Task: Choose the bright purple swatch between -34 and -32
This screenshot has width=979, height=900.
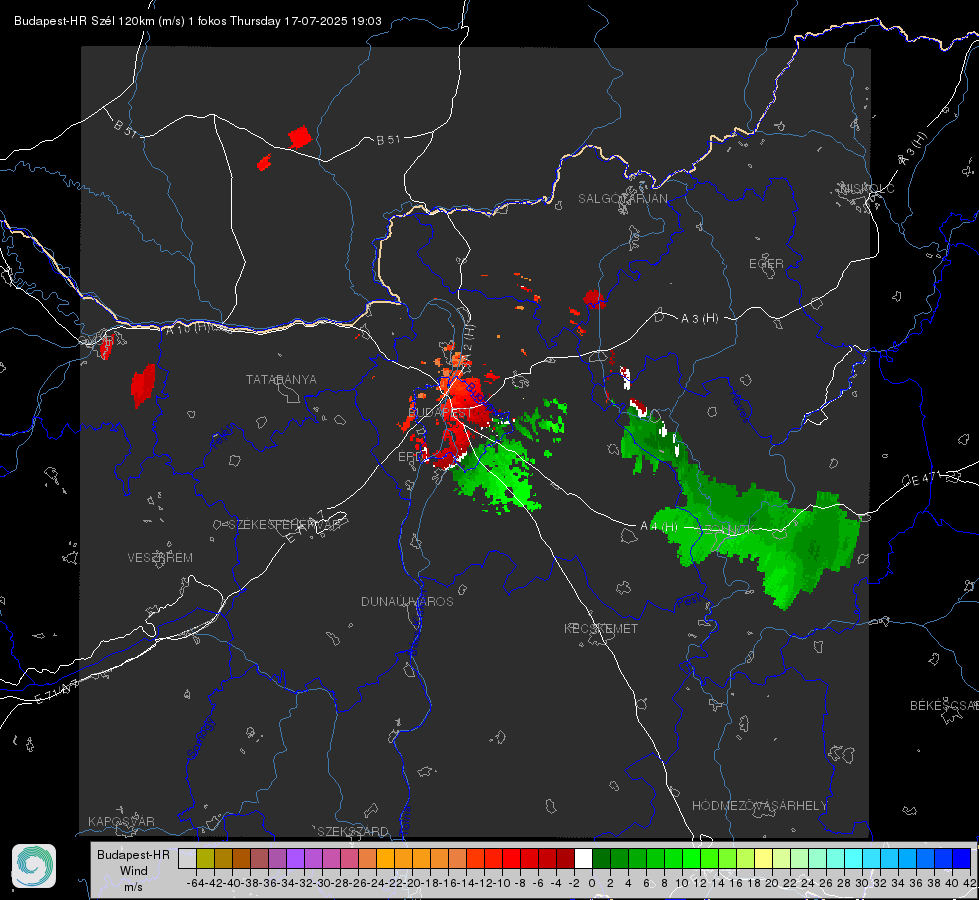Action: 295,858
